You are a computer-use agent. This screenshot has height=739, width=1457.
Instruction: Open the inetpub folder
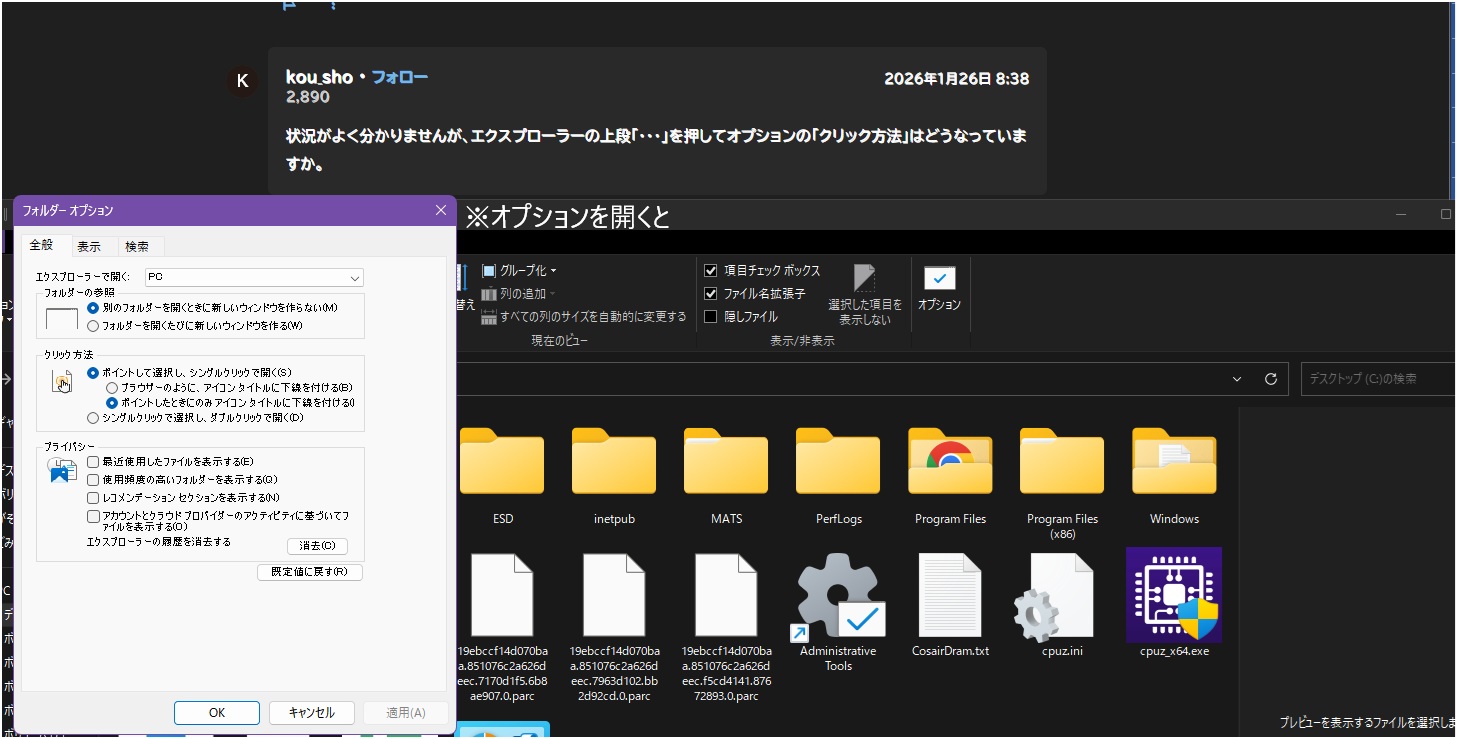pos(614,462)
